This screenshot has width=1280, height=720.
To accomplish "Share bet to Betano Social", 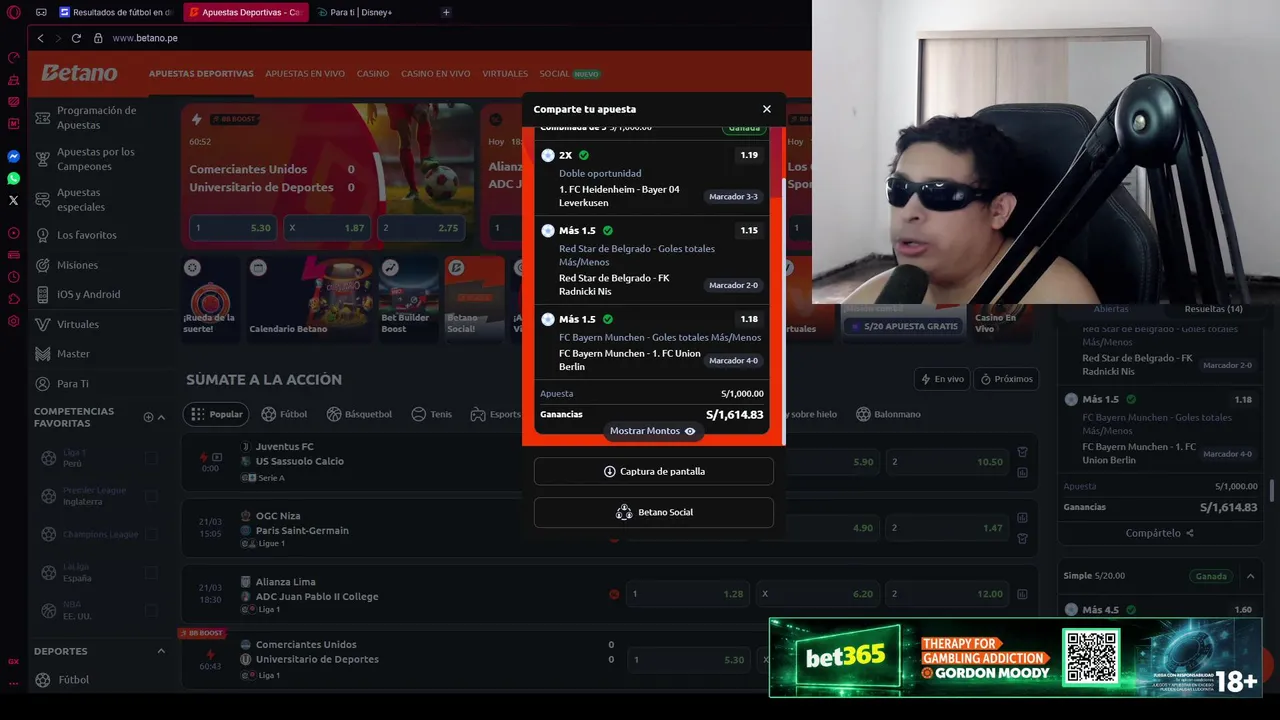I will click(654, 512).
